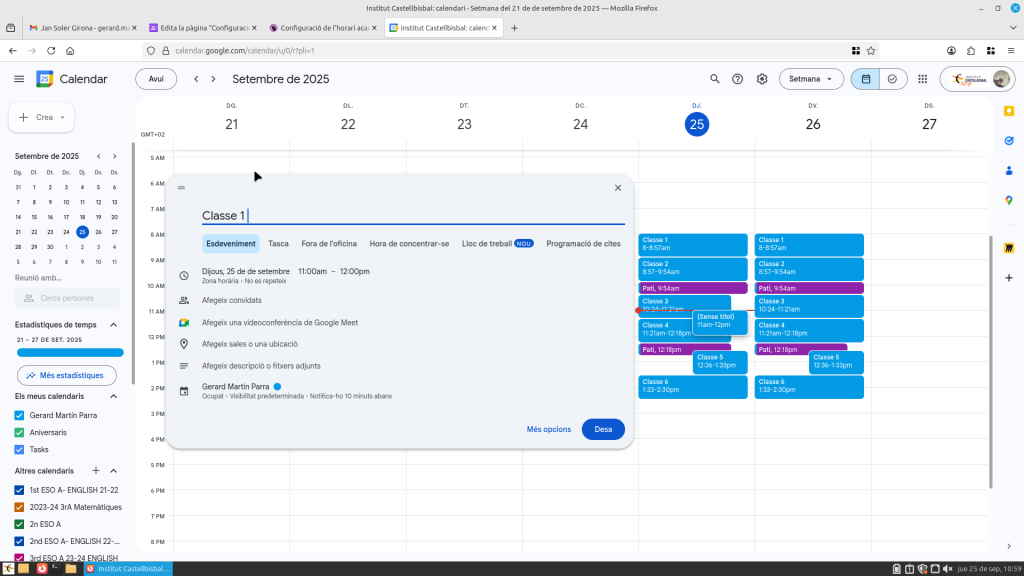This screenshot has width=1024, height=576.
Task: Select the Tasca tab
Action: 278,243
